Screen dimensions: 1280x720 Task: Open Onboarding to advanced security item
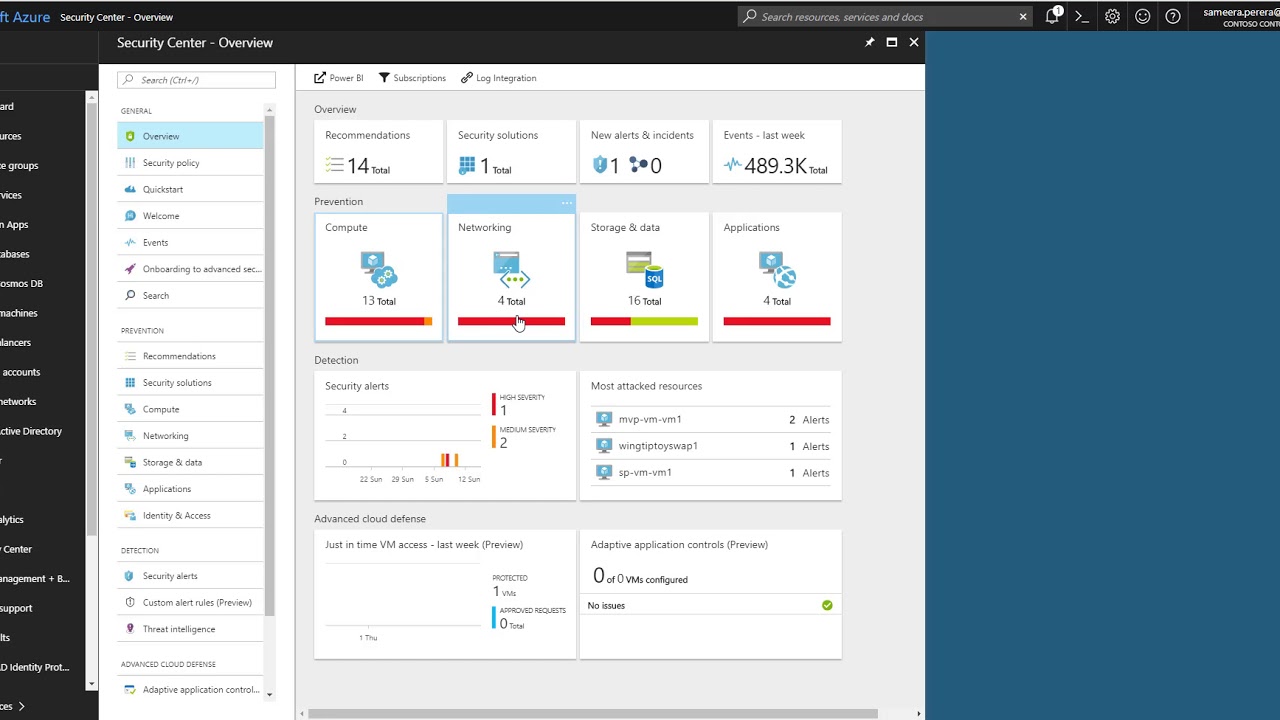[x=190, y=269]
